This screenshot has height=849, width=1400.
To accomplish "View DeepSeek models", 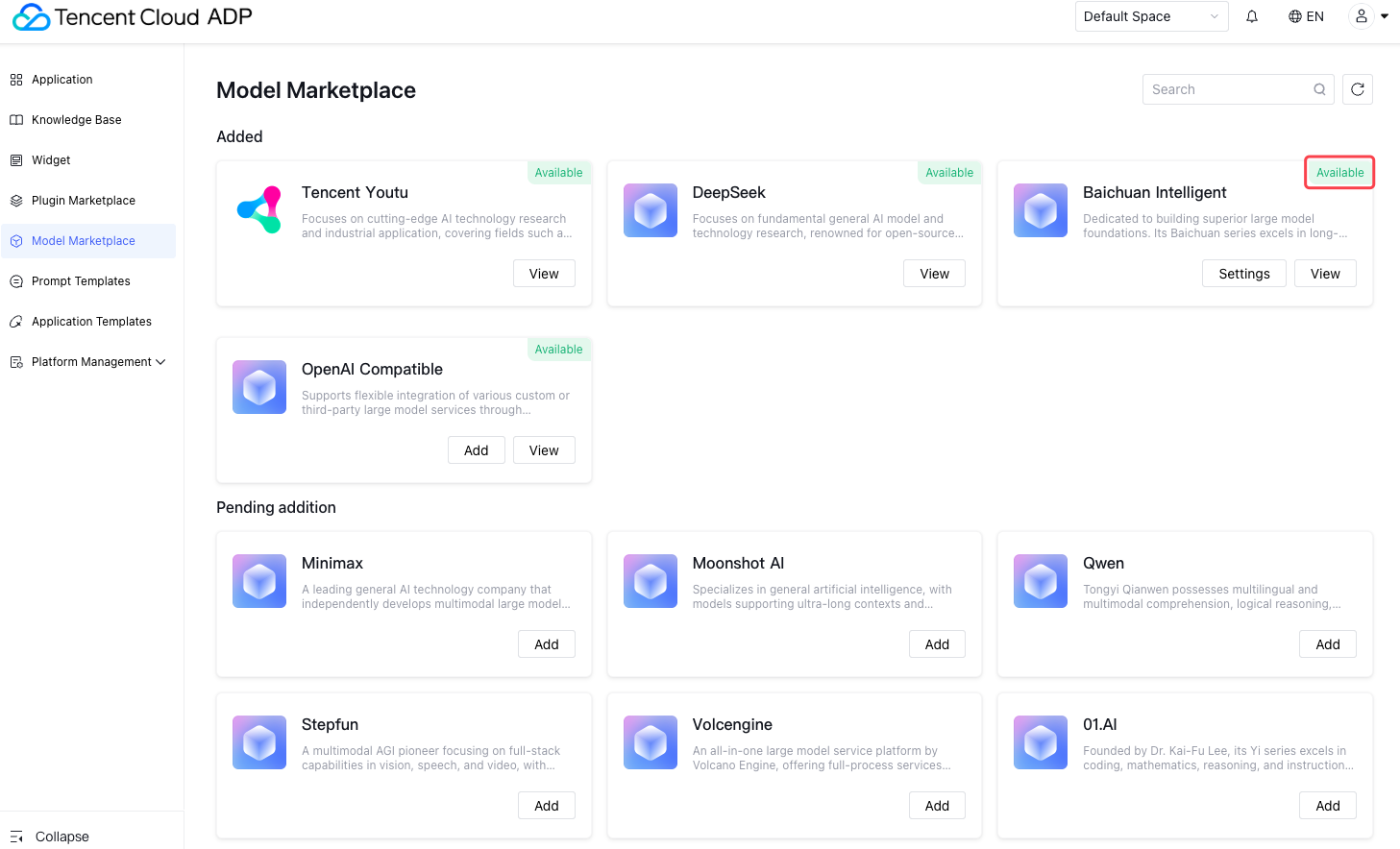I will (x=935, y=274).
